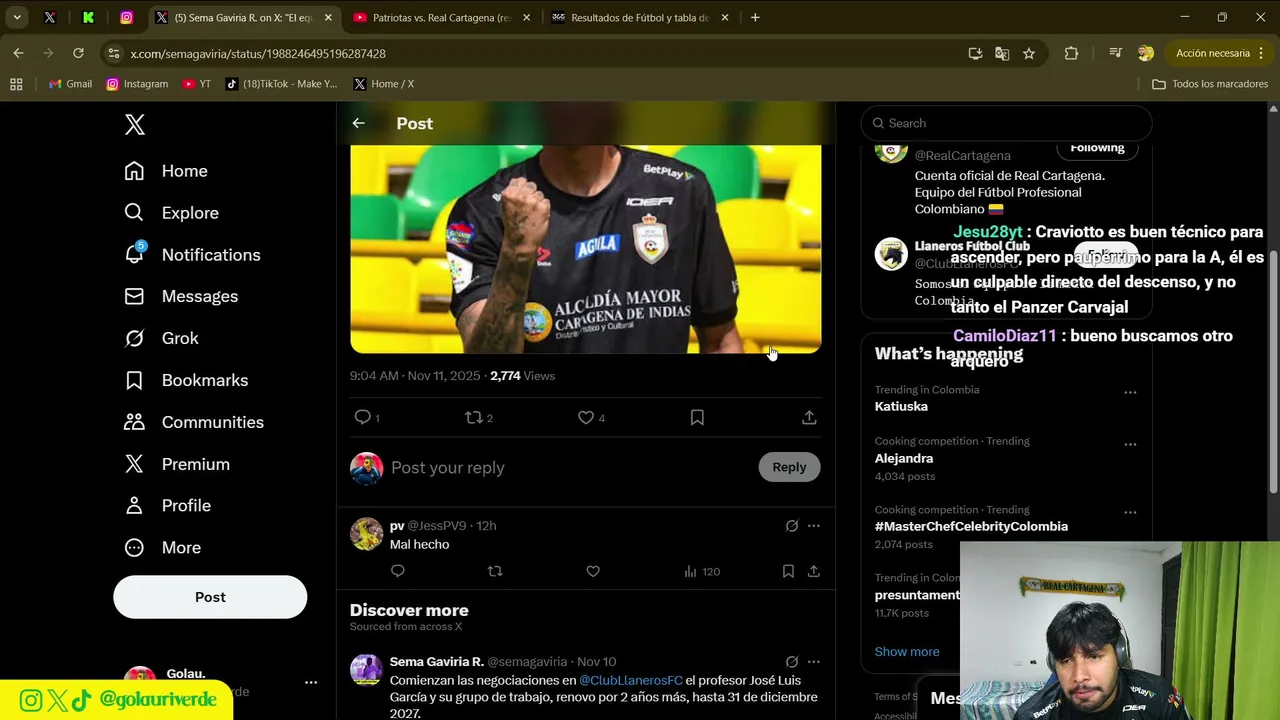1280x720 pixels.
Task: Open Alejandra trending topic
Action: point(904,459)
